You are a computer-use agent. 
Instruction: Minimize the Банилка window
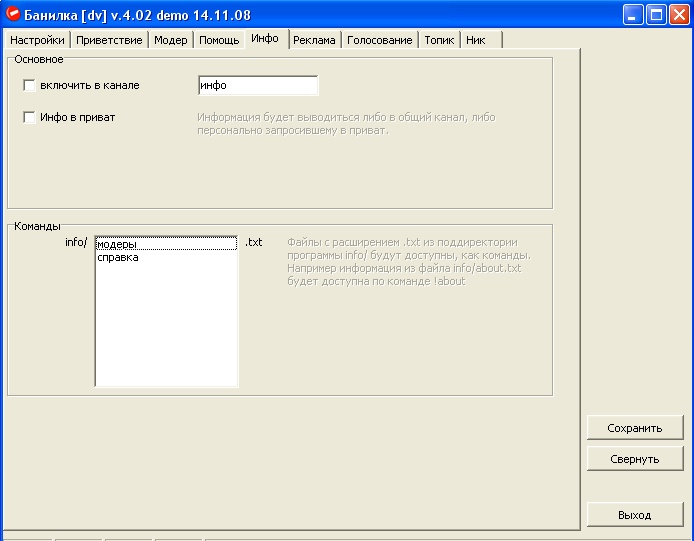pyautogui.click(x=633, y=15)
